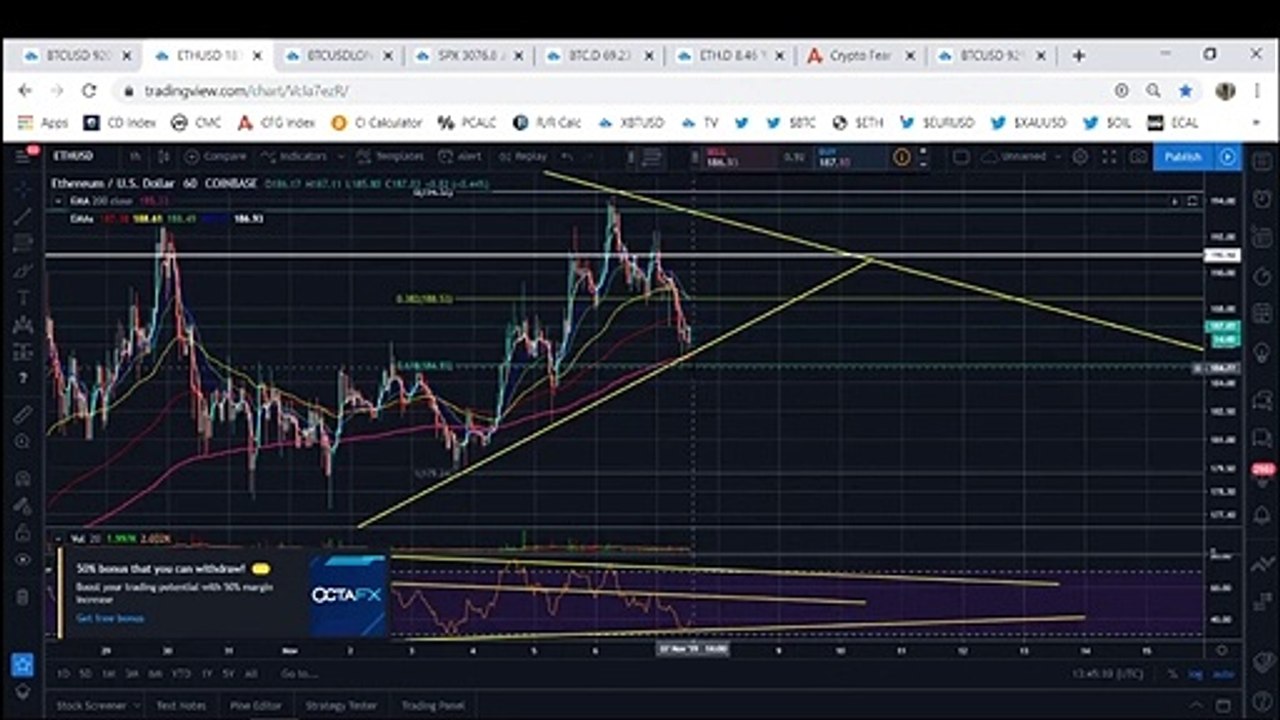Switch to Crypto Fear browser tab
1280x720 pixels.
click(861, 56)
